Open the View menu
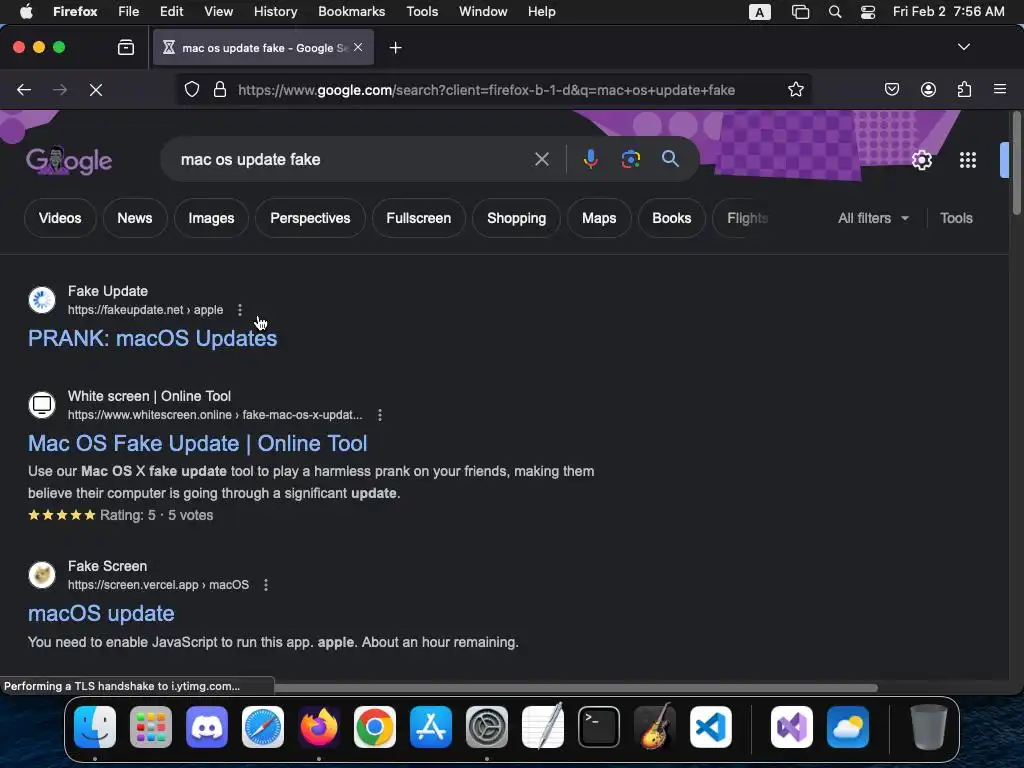 click(218, 12)
